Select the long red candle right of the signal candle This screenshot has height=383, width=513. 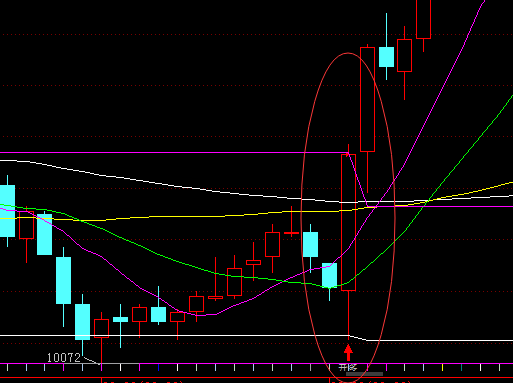click(x=367, y=118)
